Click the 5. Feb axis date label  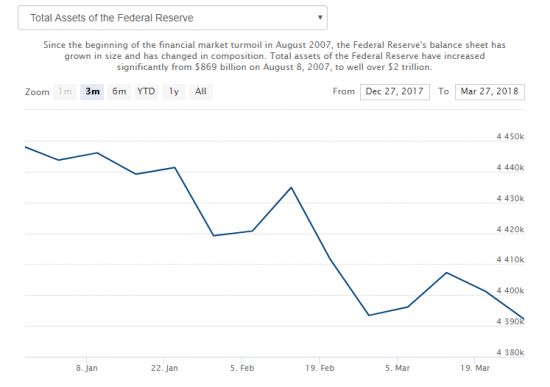[x=242, y=368]
